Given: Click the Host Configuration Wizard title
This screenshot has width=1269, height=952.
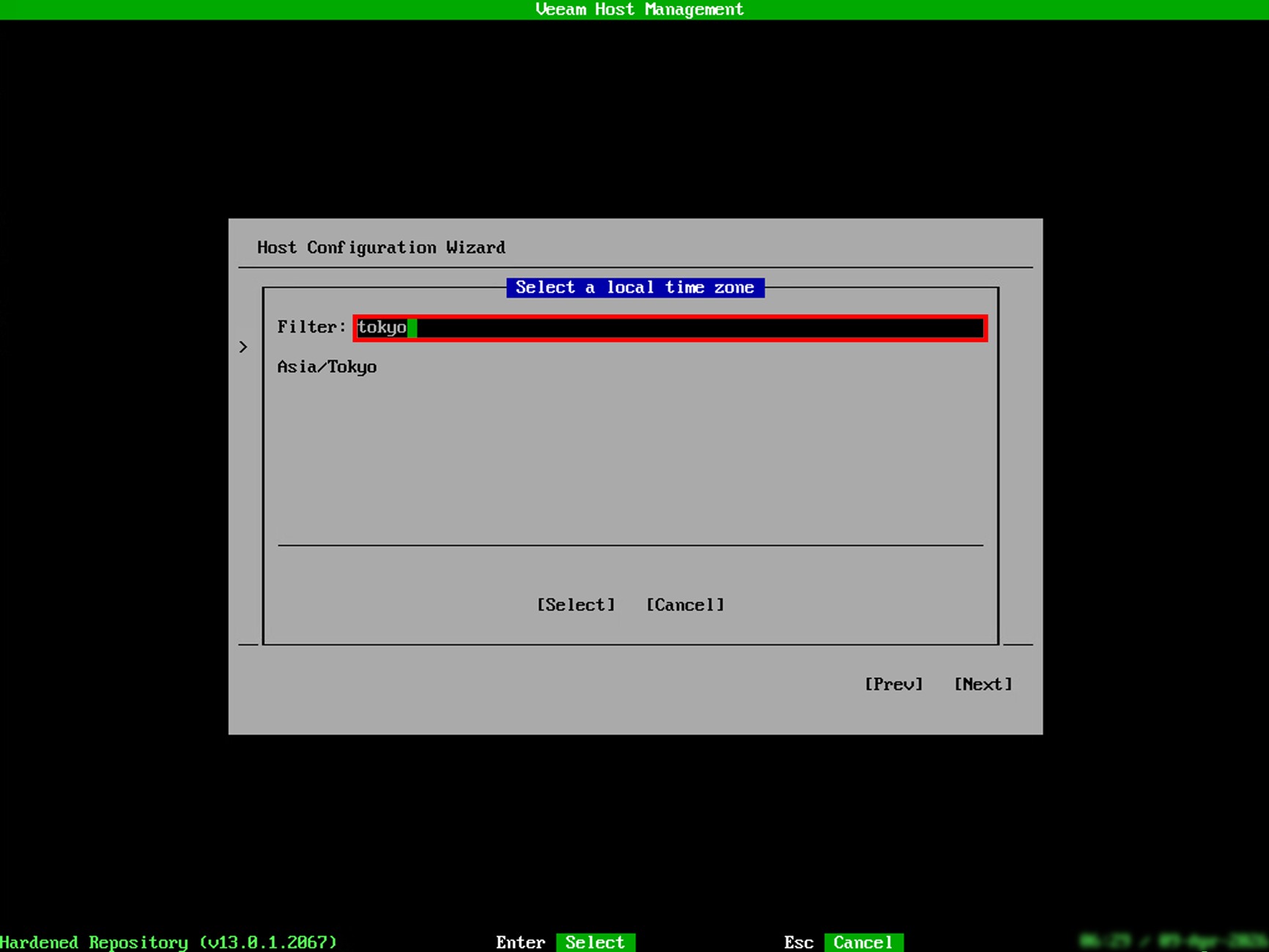Looking at the screenshot, I should click(x=381, y=248).
